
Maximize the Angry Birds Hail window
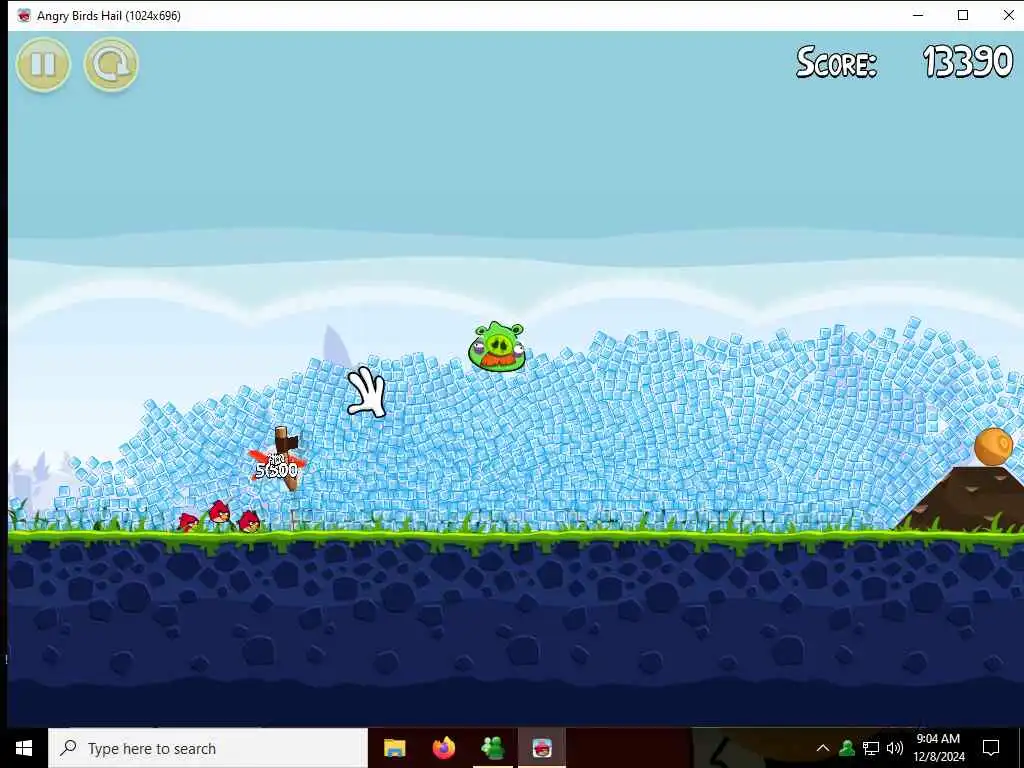tap(963, 15)
